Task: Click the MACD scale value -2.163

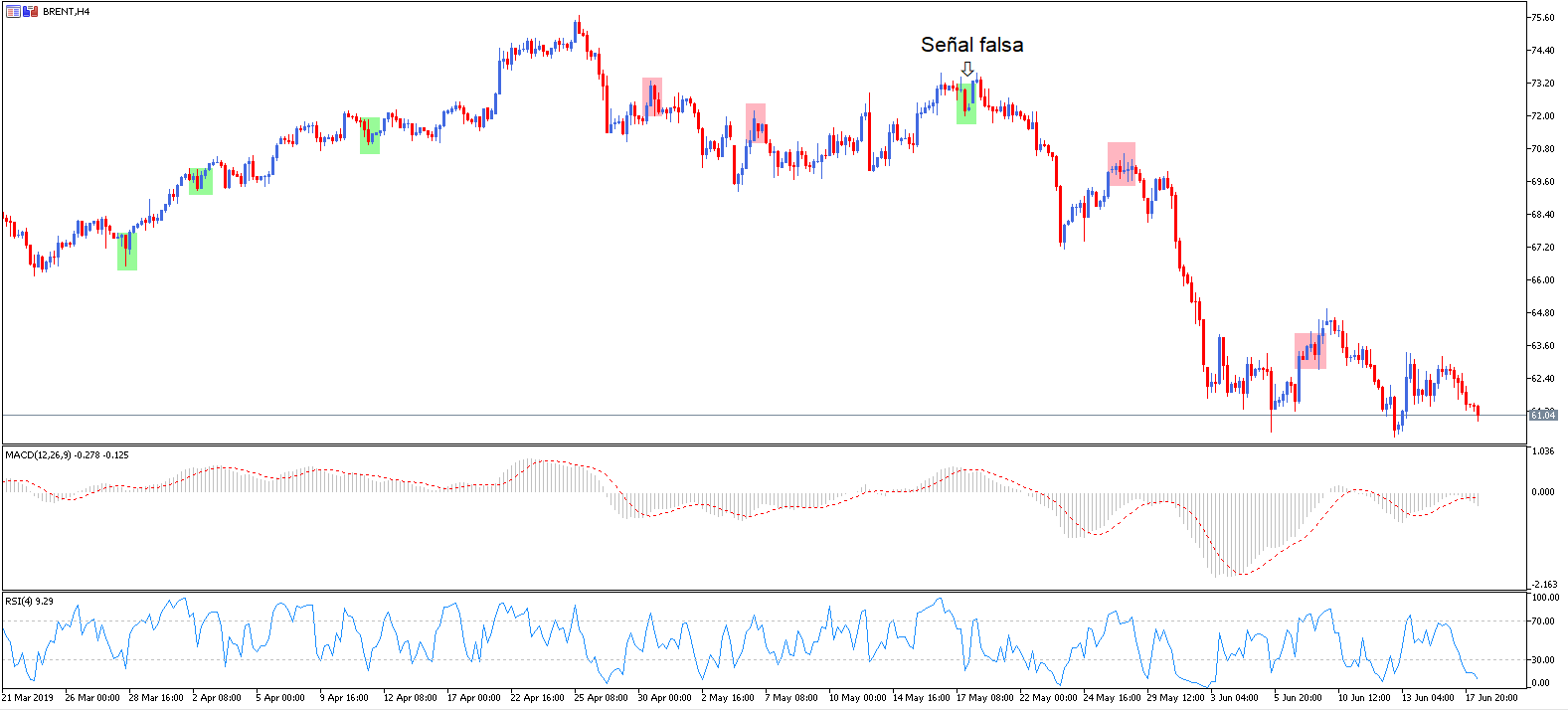Action: [x=1544, y=585]
